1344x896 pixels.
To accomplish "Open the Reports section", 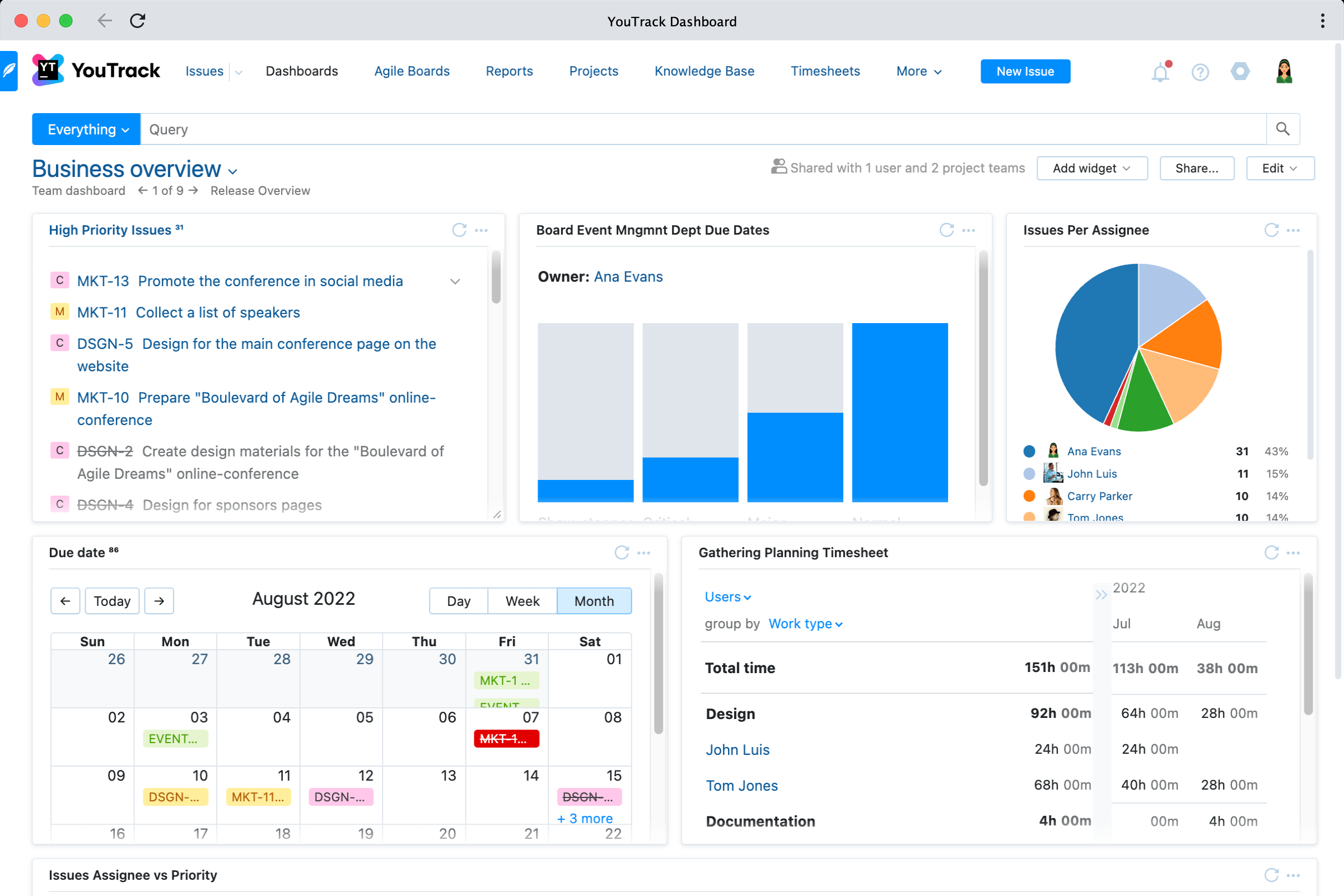I will pyautogui.click(x=509, y=72).
